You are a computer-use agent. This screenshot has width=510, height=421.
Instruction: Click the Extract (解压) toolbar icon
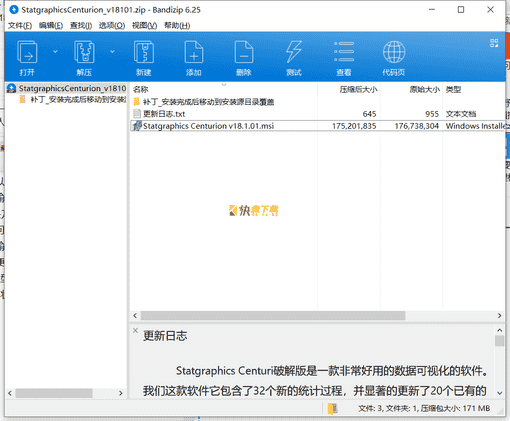click(84, 52)
